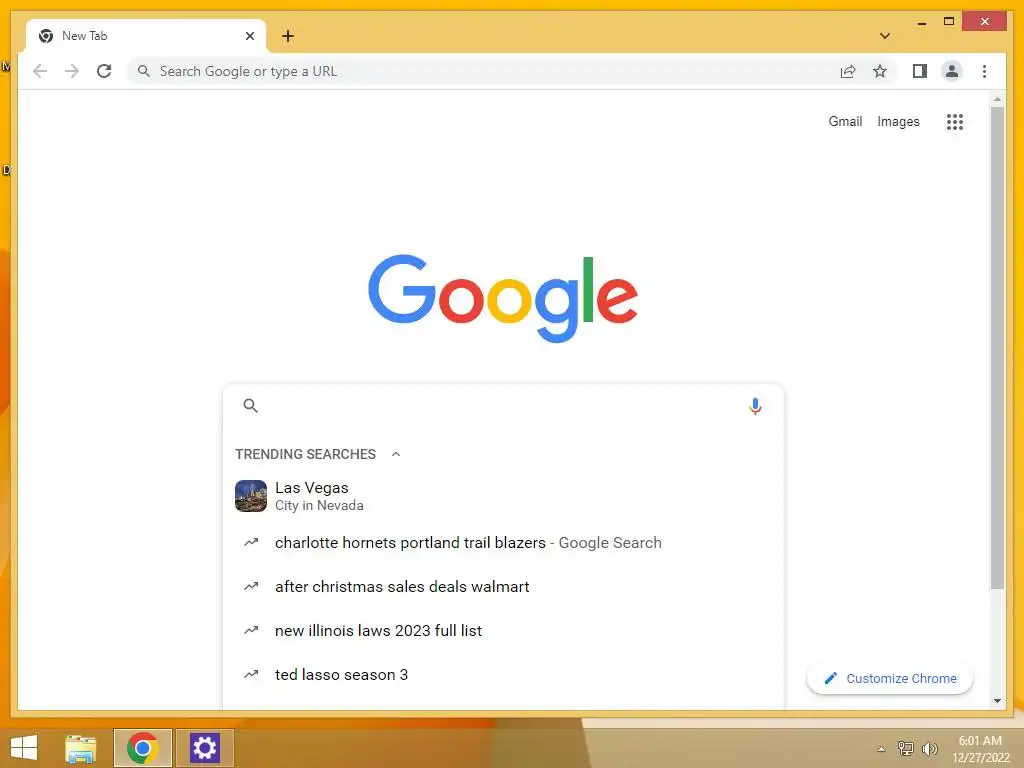Bookmark this tab with star icon
This screenshot has height=768, width=1024.
pyautogui.click(x=880, y=71)
